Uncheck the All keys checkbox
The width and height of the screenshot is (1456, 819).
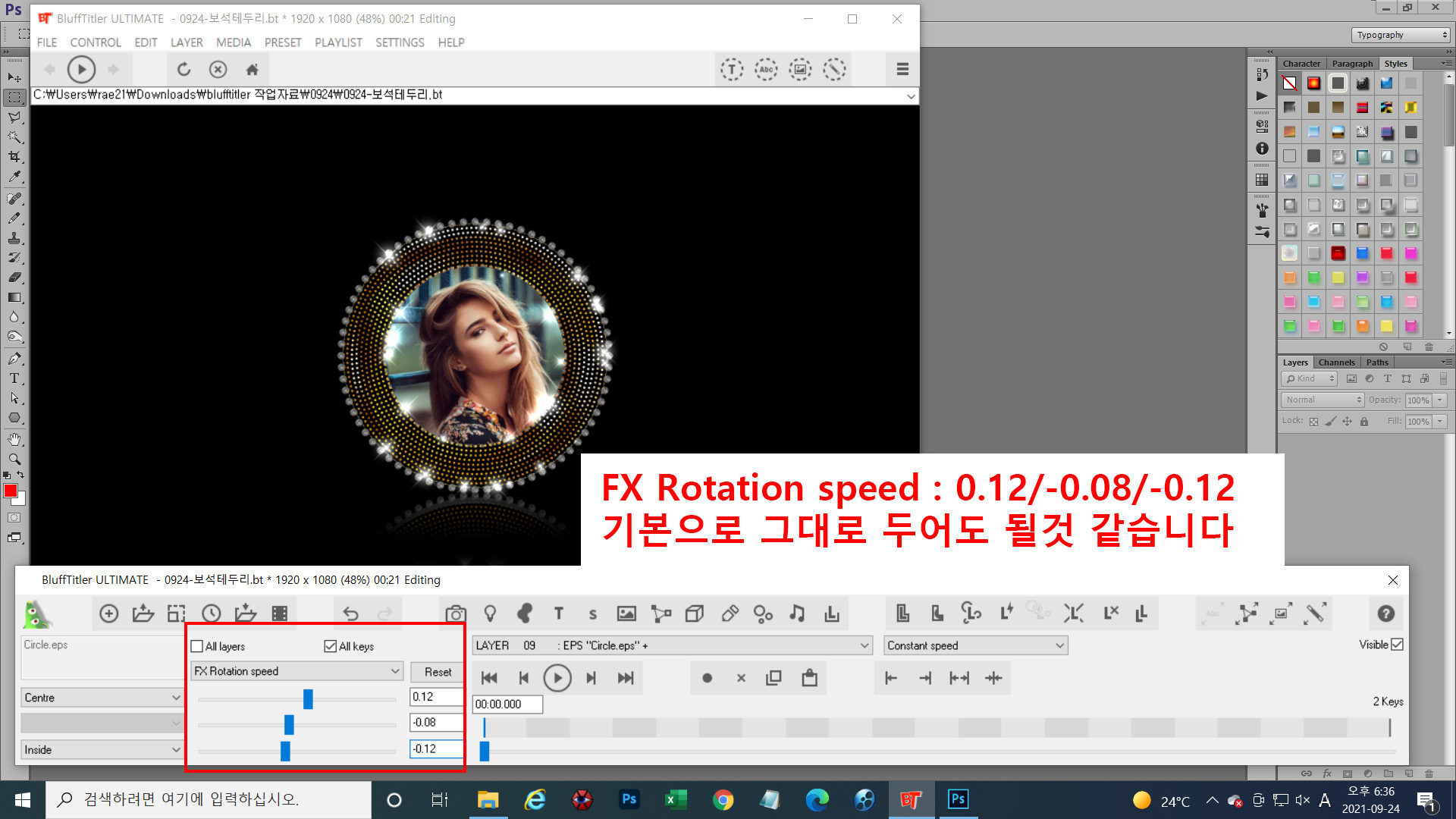click(x=331, y=646)
